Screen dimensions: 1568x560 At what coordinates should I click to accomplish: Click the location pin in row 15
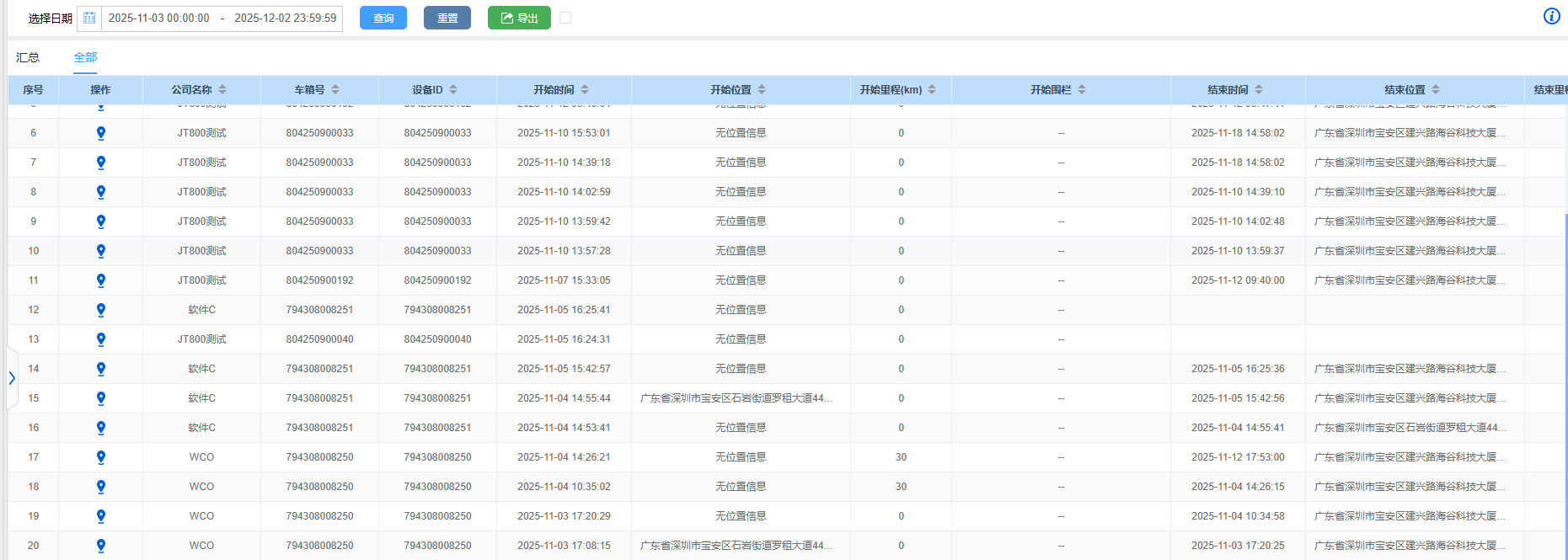(x=100, y=398)
